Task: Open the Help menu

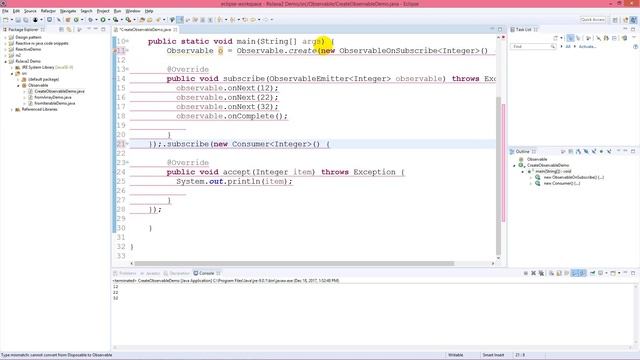Action: click(149, 11)
